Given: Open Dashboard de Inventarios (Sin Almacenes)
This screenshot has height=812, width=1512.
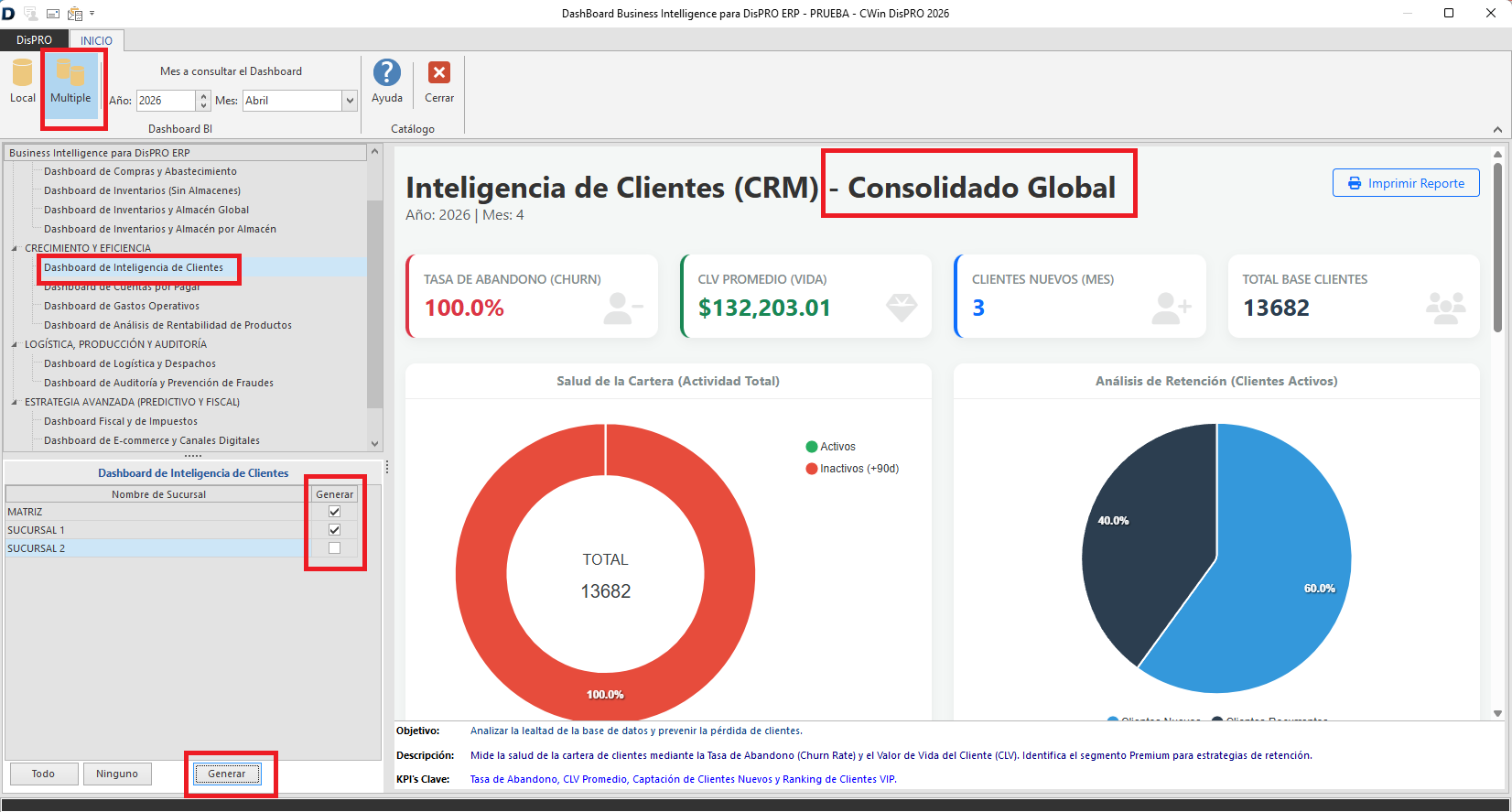Looking at the screenshot, I should point(142,190).
